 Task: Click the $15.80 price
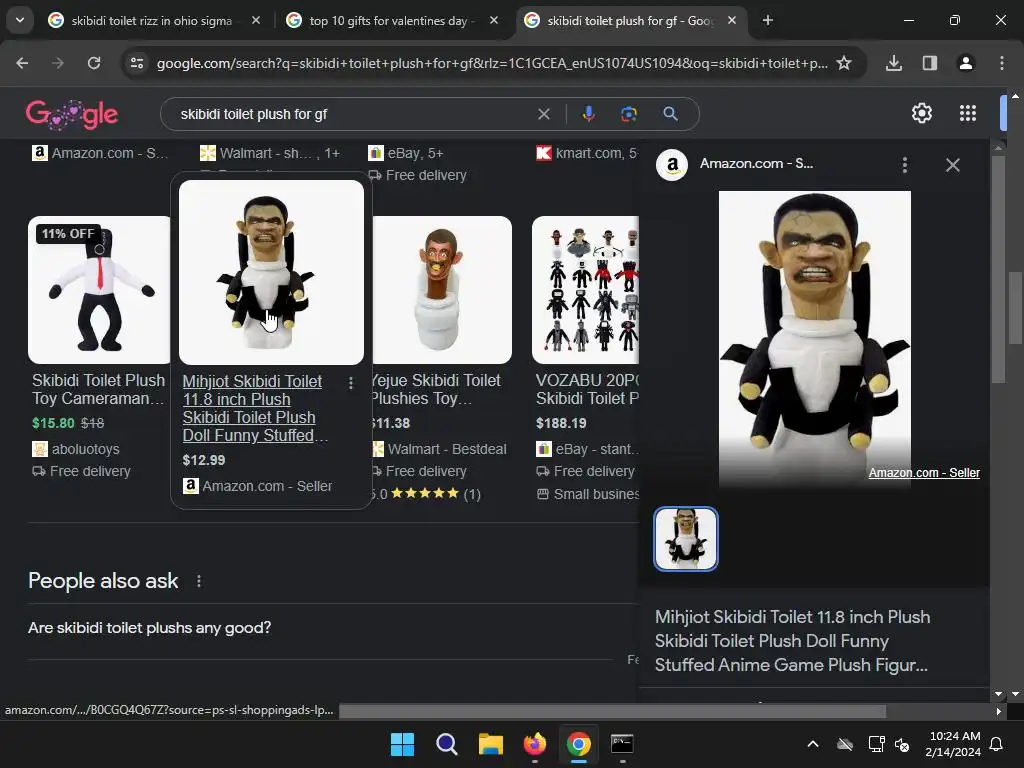53,423
